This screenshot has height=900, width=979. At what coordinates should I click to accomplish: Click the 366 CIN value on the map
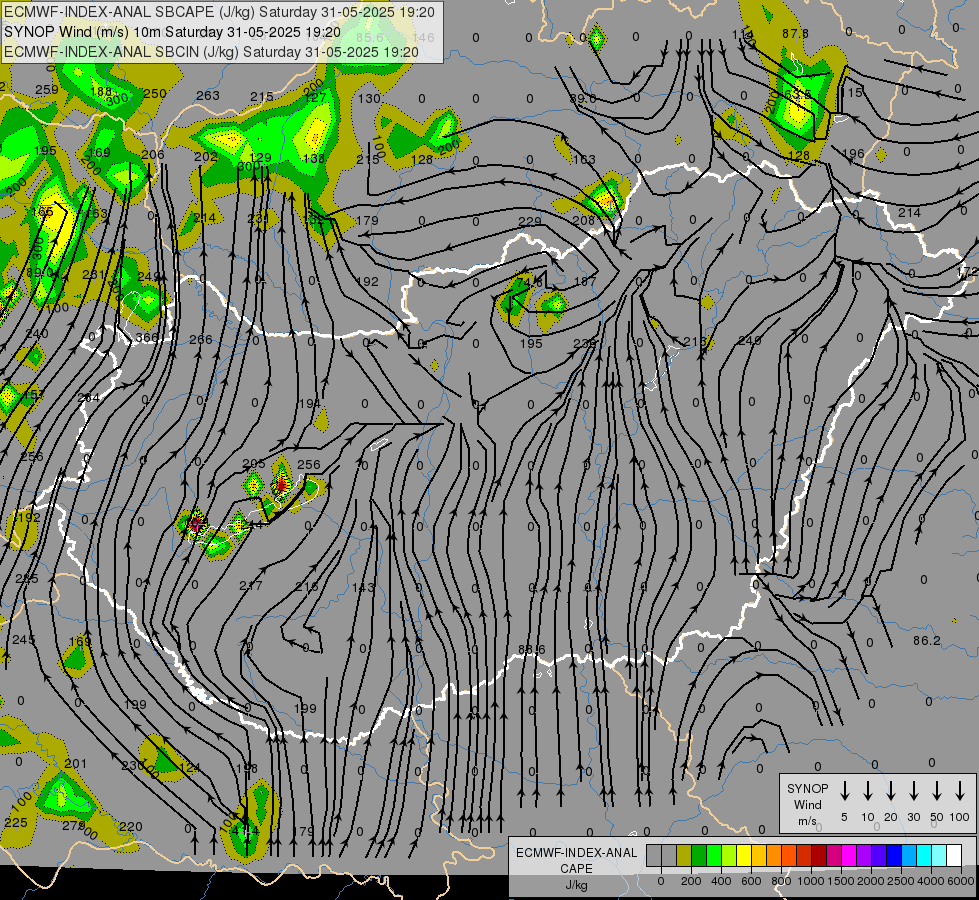[x=147, y=338]
